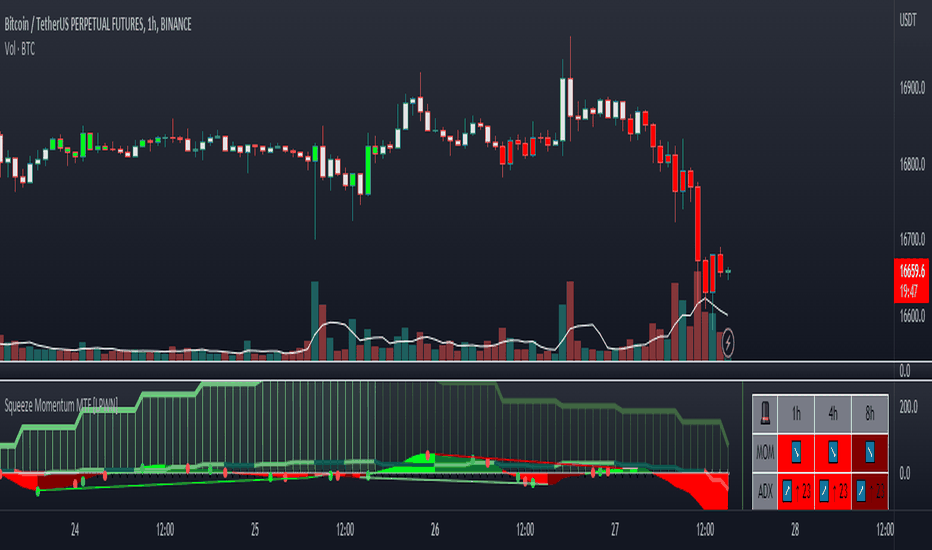Screen dimensions: 932x550
Task: Click date label 26 on the time axis
Action: pyautogui.click(x=434, y=530)
